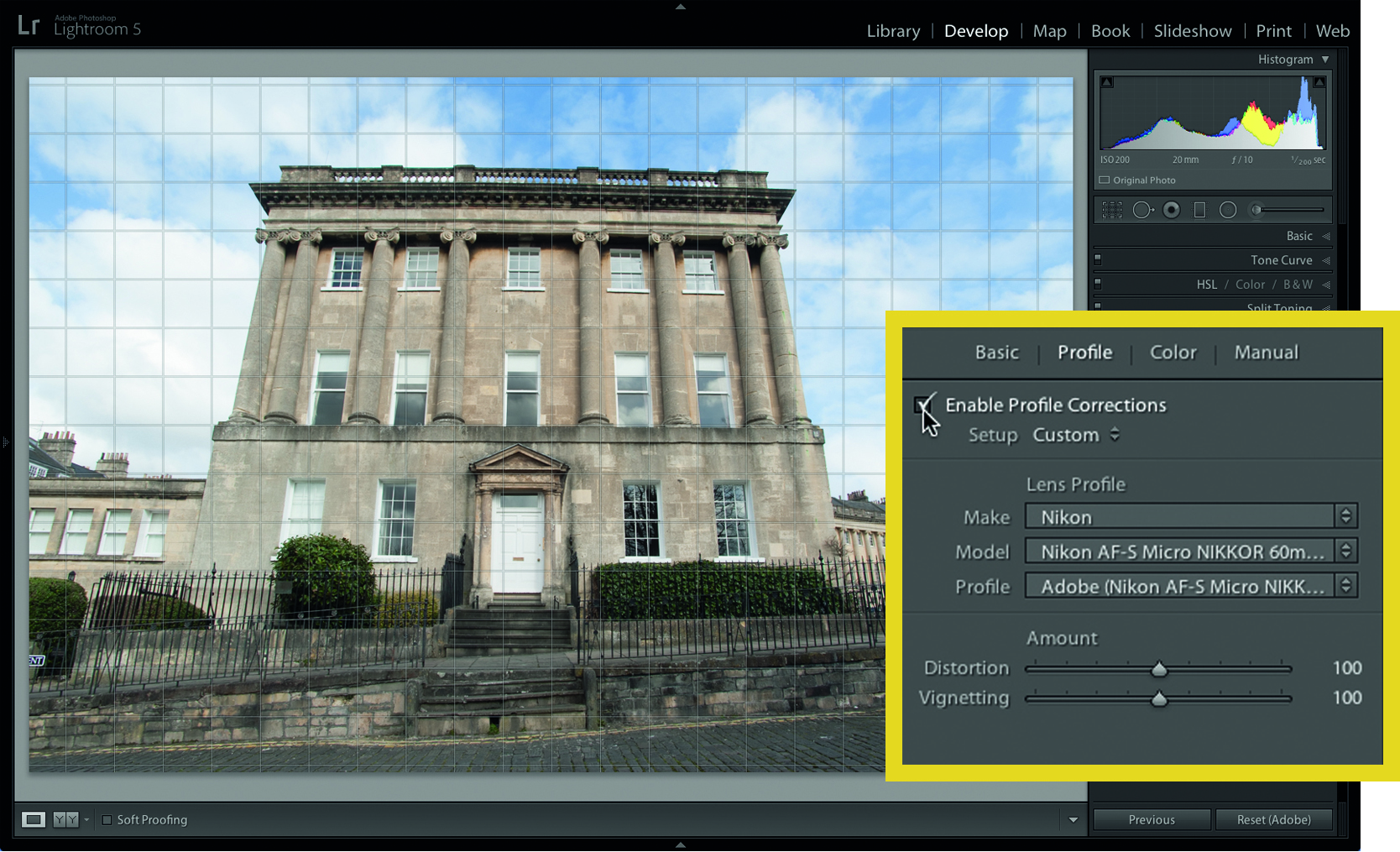Open the Print module

click(x=1273, y=31)
